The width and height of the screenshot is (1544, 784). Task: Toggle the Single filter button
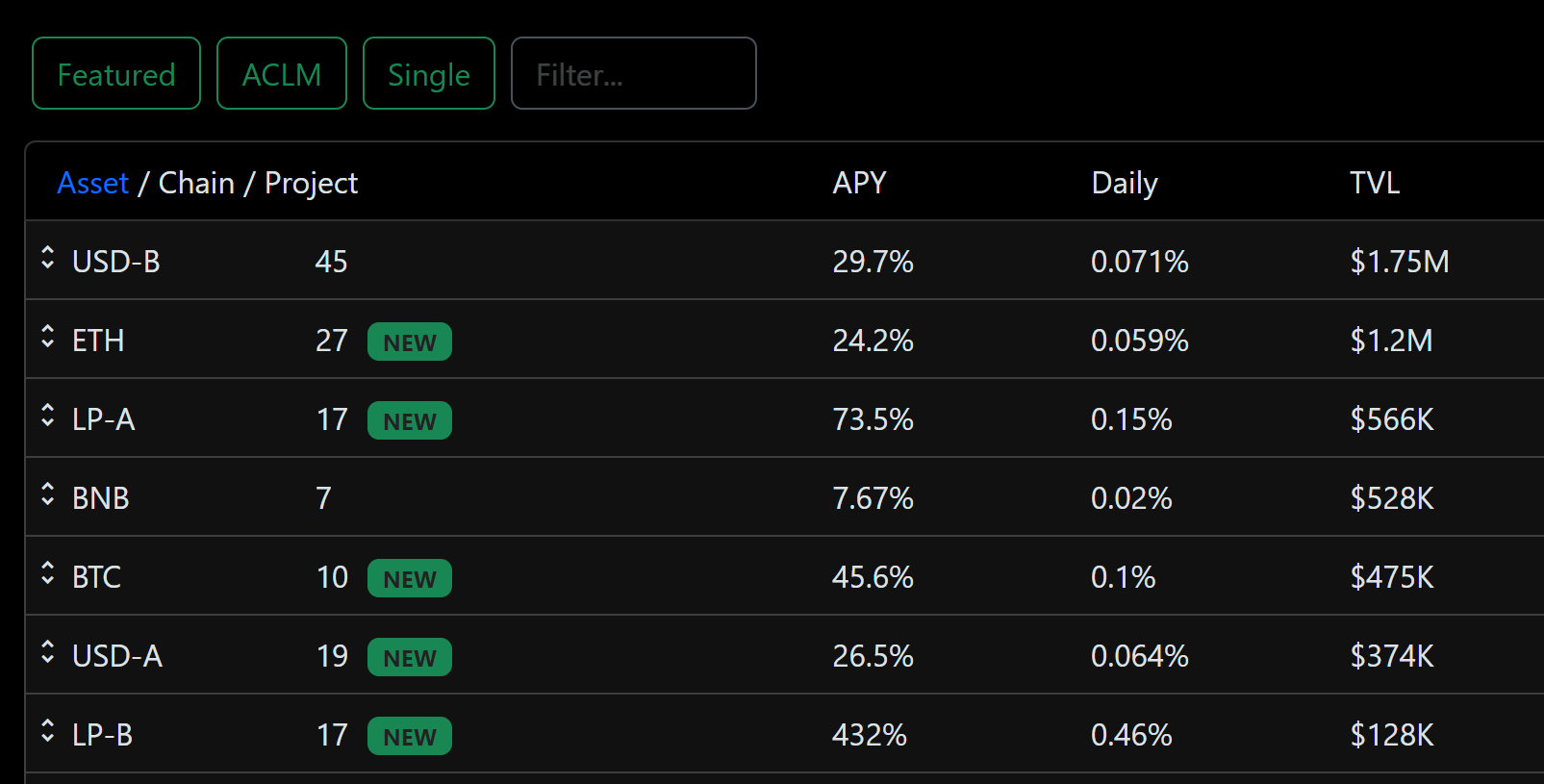(428, 74)
